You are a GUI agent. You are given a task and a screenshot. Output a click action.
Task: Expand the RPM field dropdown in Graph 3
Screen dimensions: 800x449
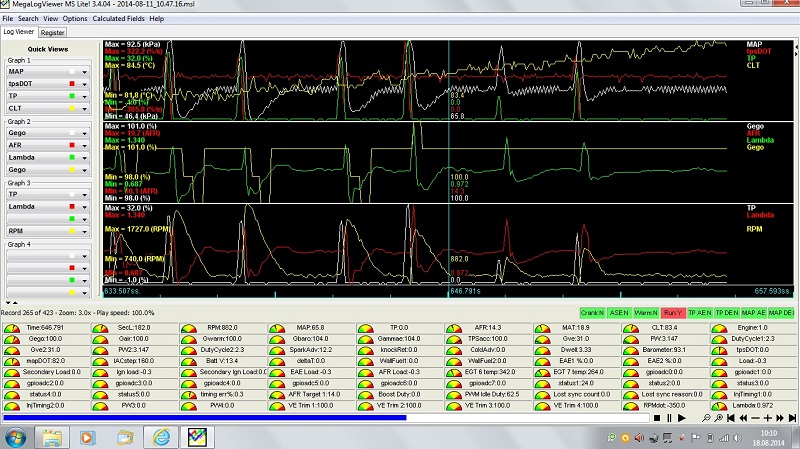click(x=85, y=231)
